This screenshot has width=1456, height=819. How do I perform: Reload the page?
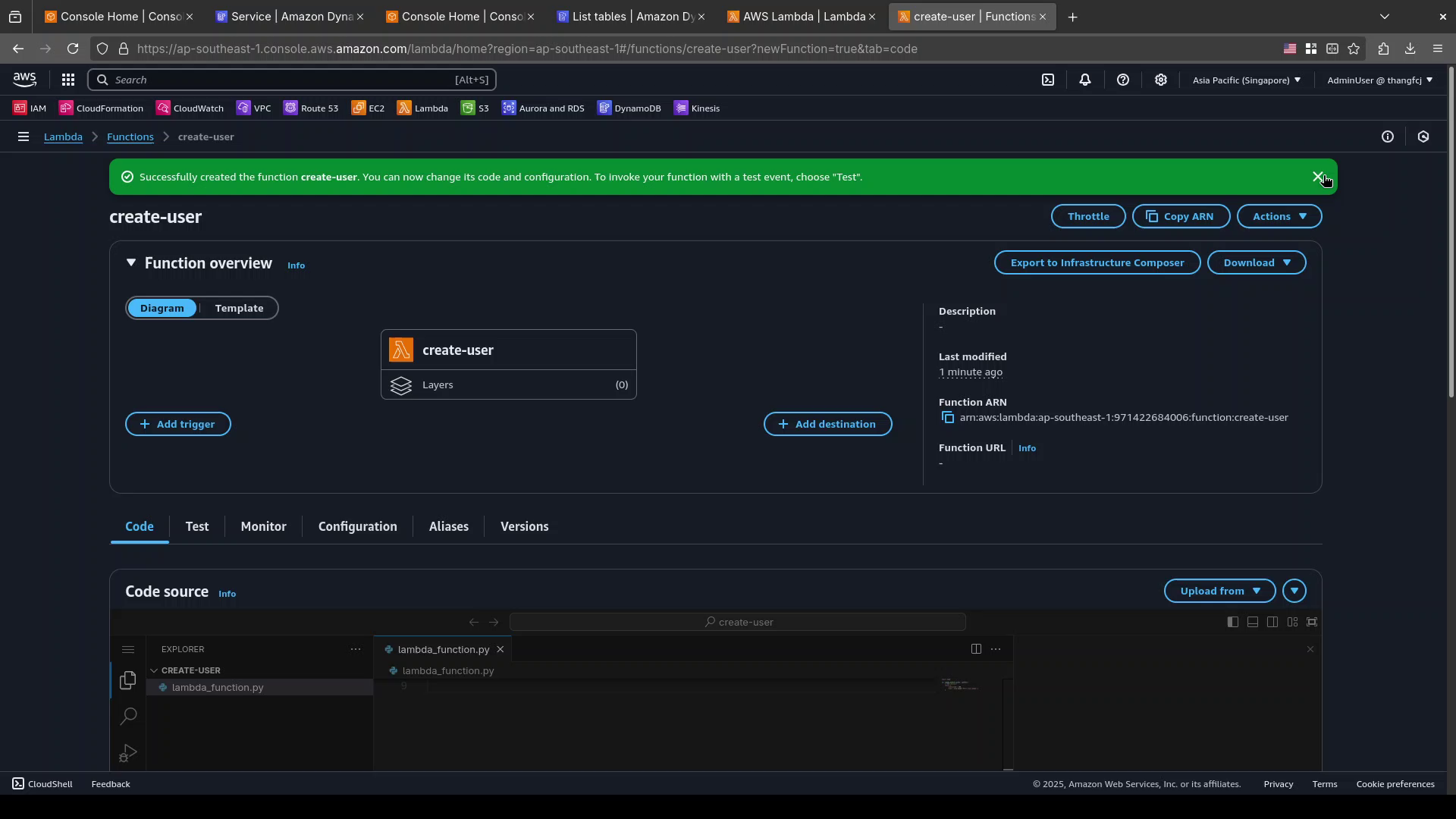click(x=73, y=49)
